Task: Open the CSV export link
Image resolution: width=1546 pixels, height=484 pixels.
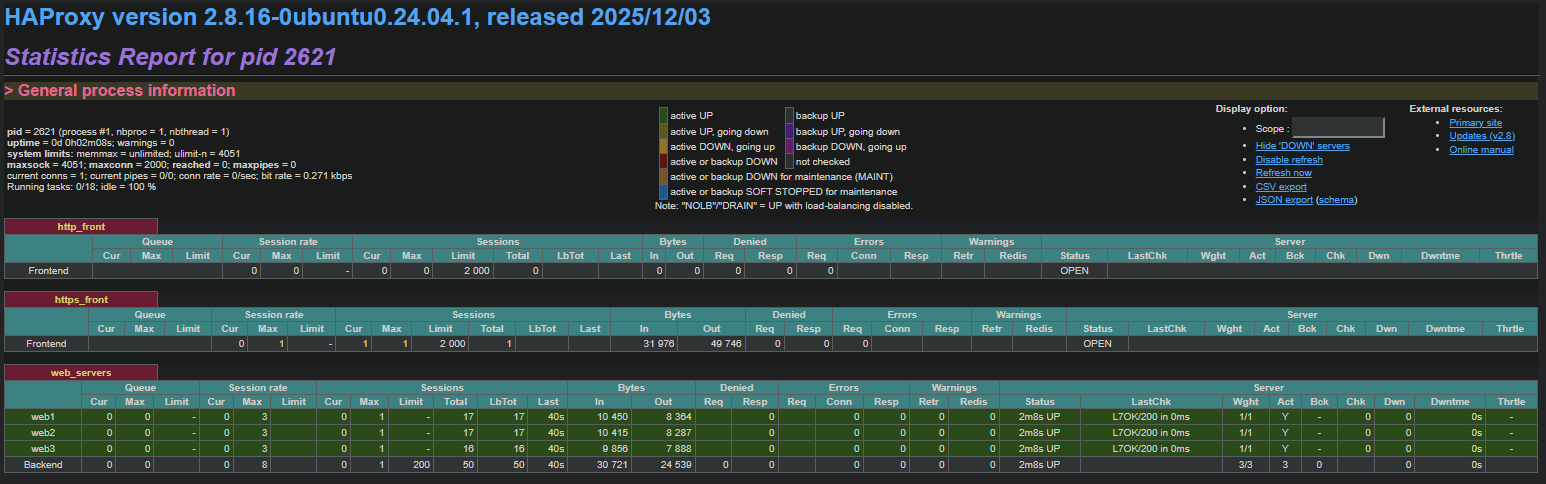Action: 1281,187
